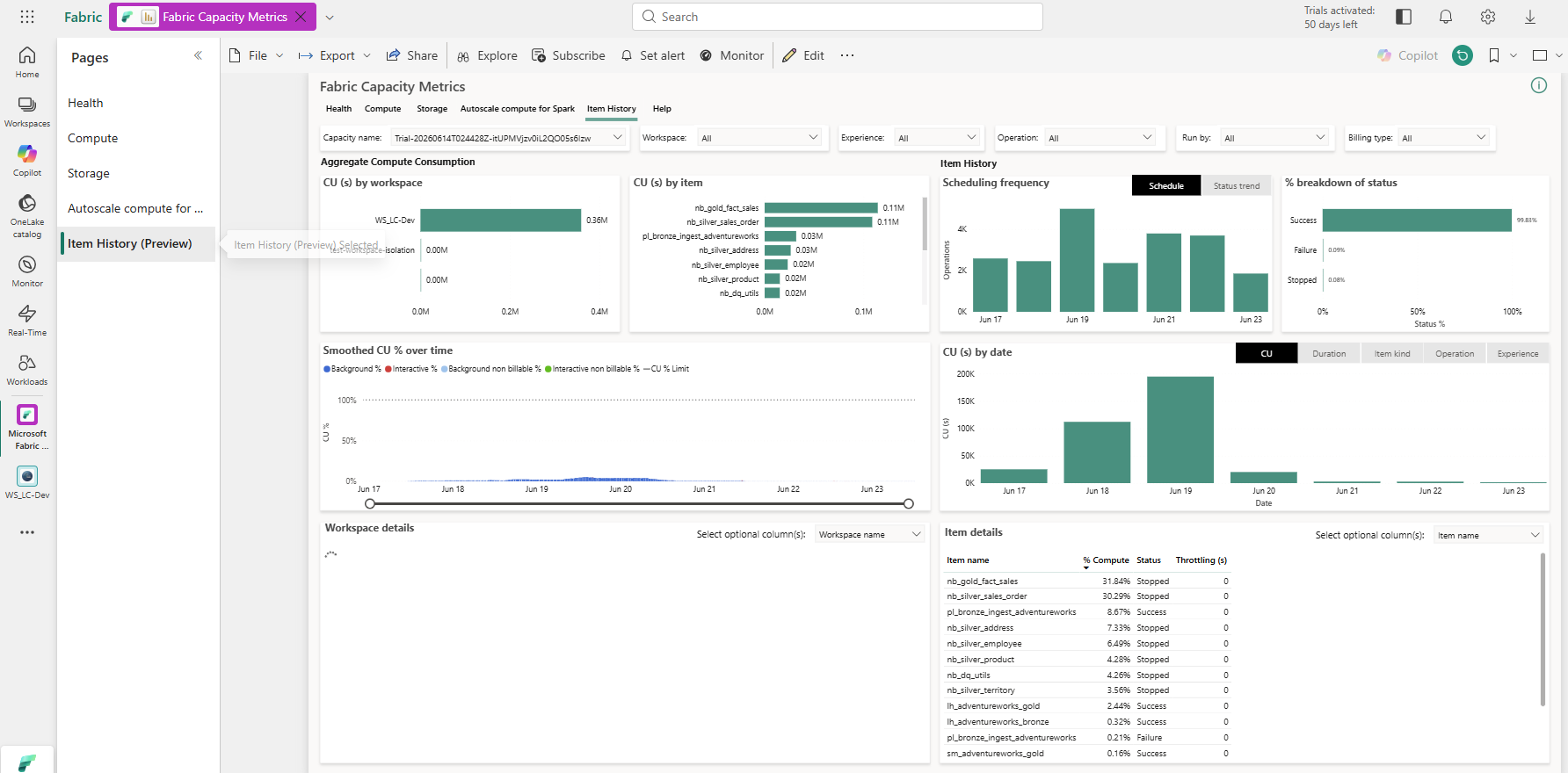Open the app launcher waffle icon
The width and height of the screenshot is (1568, 773).
click(x=27, y=17)
